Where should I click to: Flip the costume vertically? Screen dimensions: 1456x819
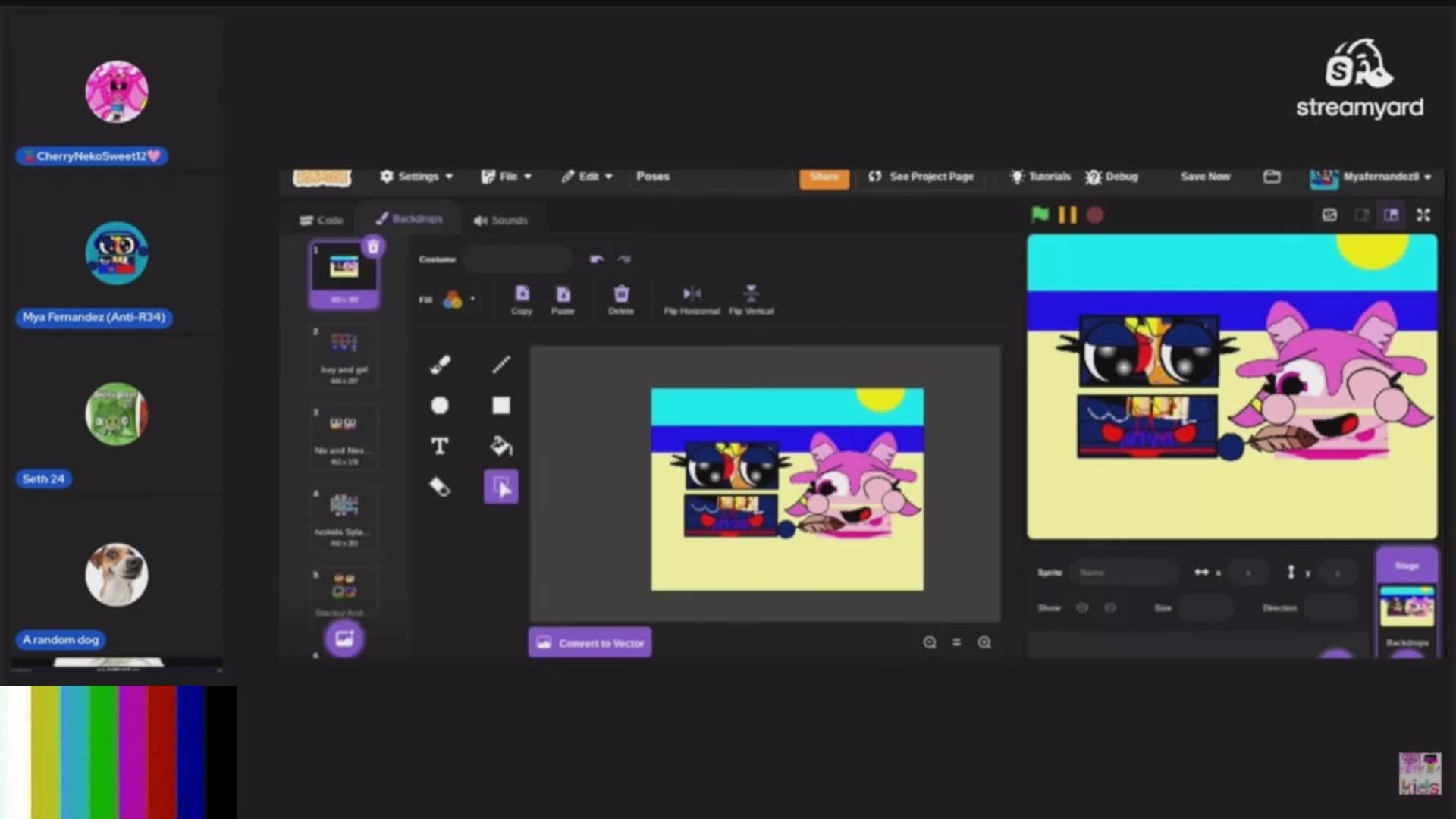coord(751,300)
